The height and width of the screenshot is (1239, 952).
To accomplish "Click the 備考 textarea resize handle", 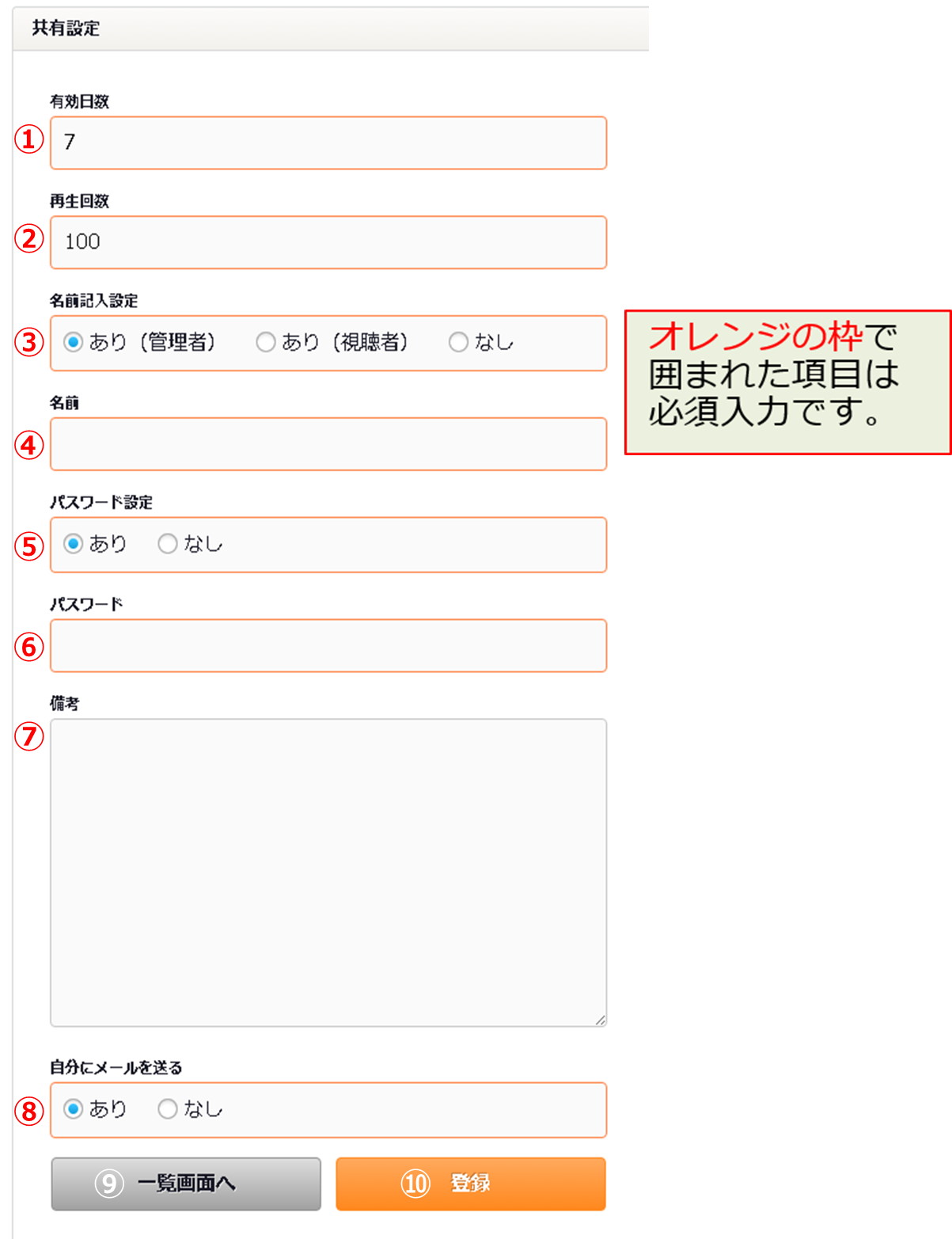I will click(601, 1020).
